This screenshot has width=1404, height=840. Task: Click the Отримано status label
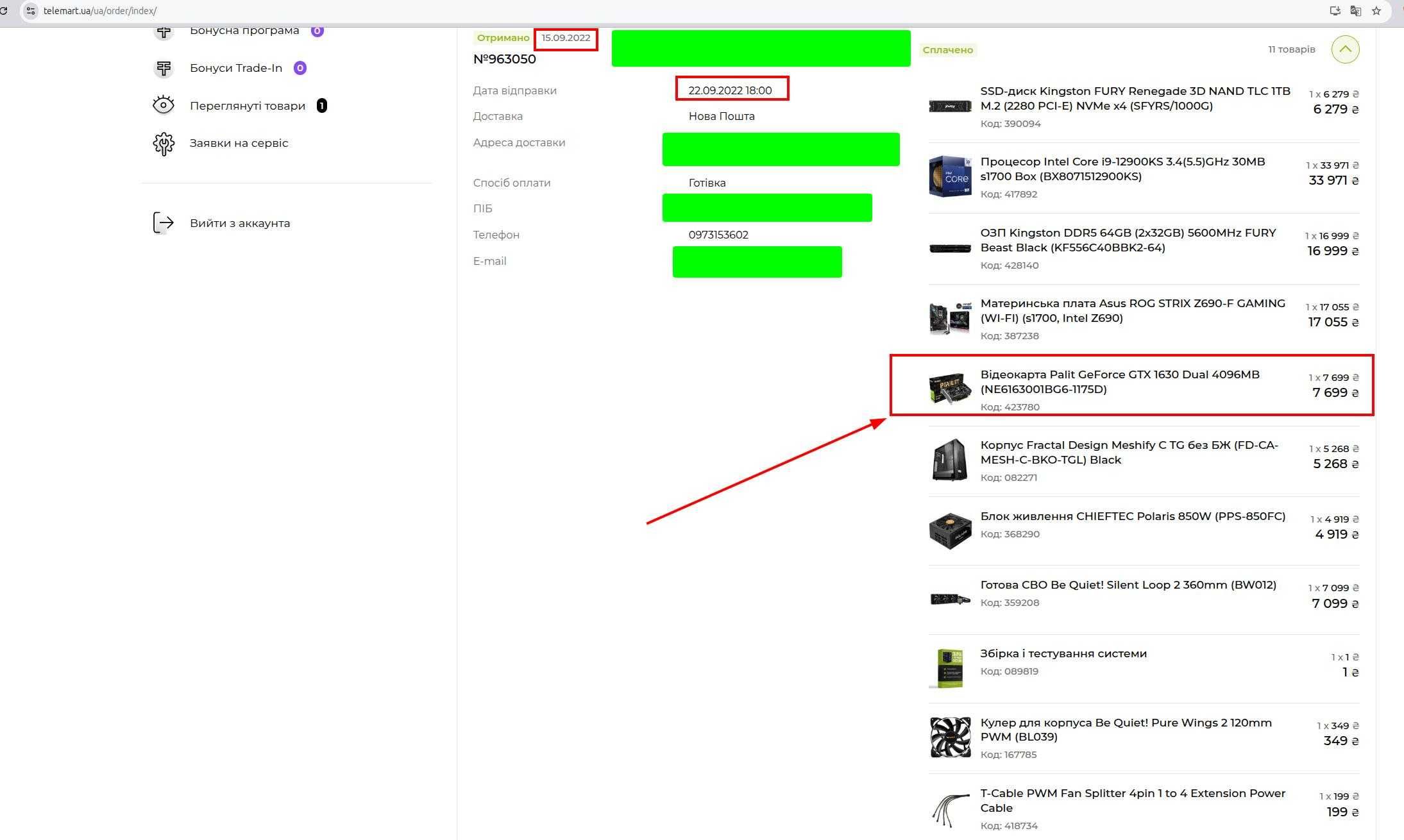[x=503, y=38]
